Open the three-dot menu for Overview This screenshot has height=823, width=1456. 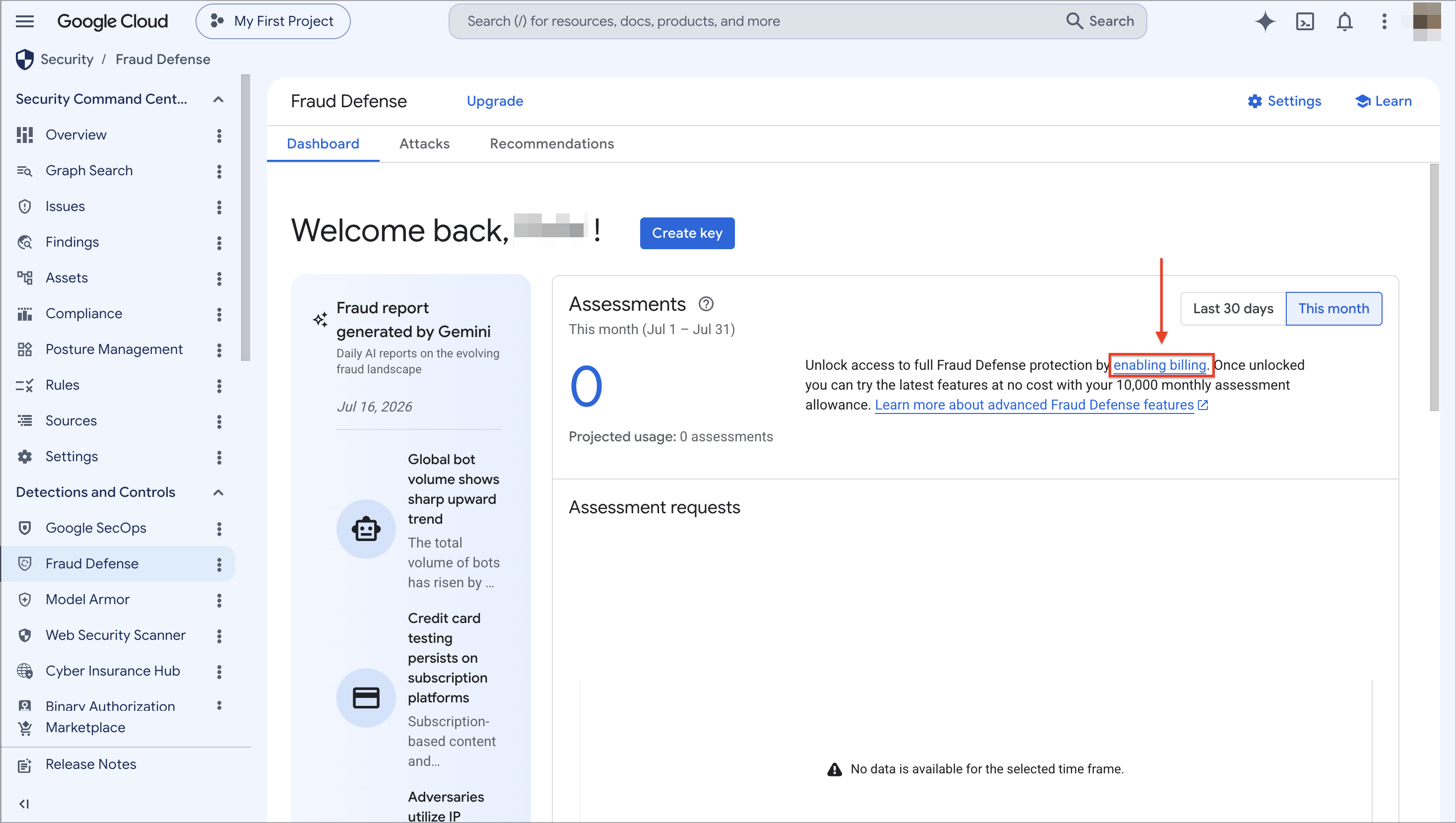coord(219,135)
